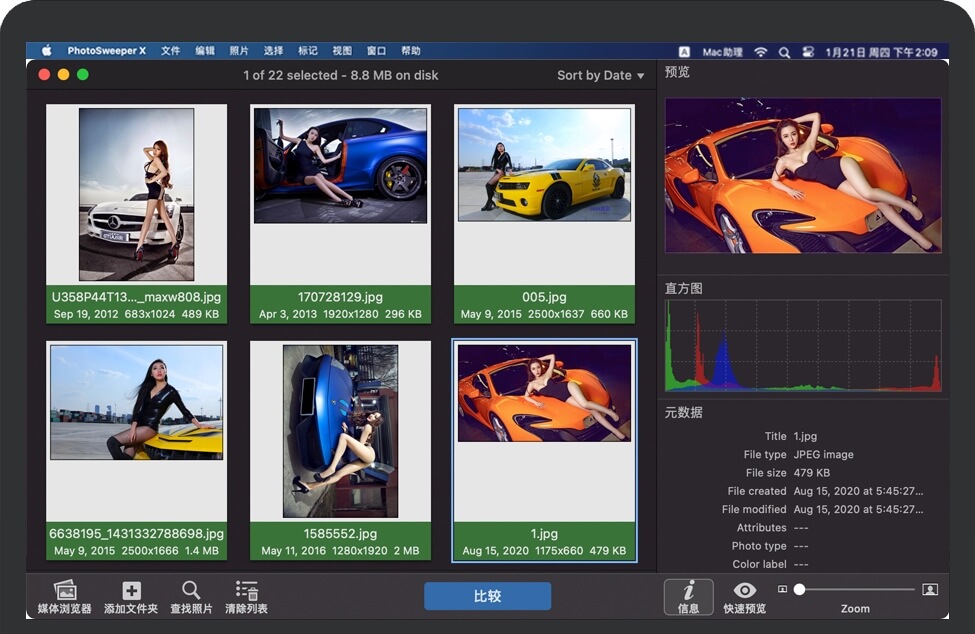Screen dimensions: 975x634
Task: Select the 170728129.jpg thumbnail
Action: coord(341,190)
